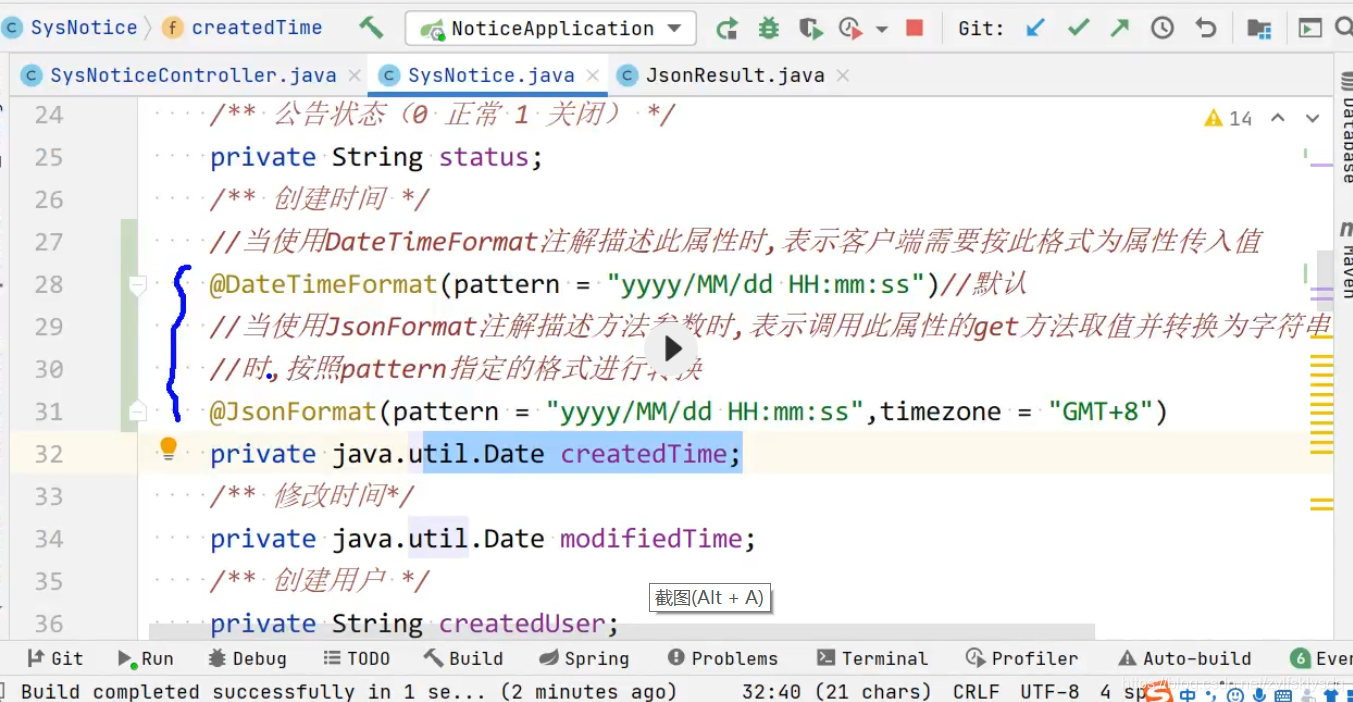Toggle the fold marker on line 31
This screenshot has width=1353, height=702.
coord(137,412)
